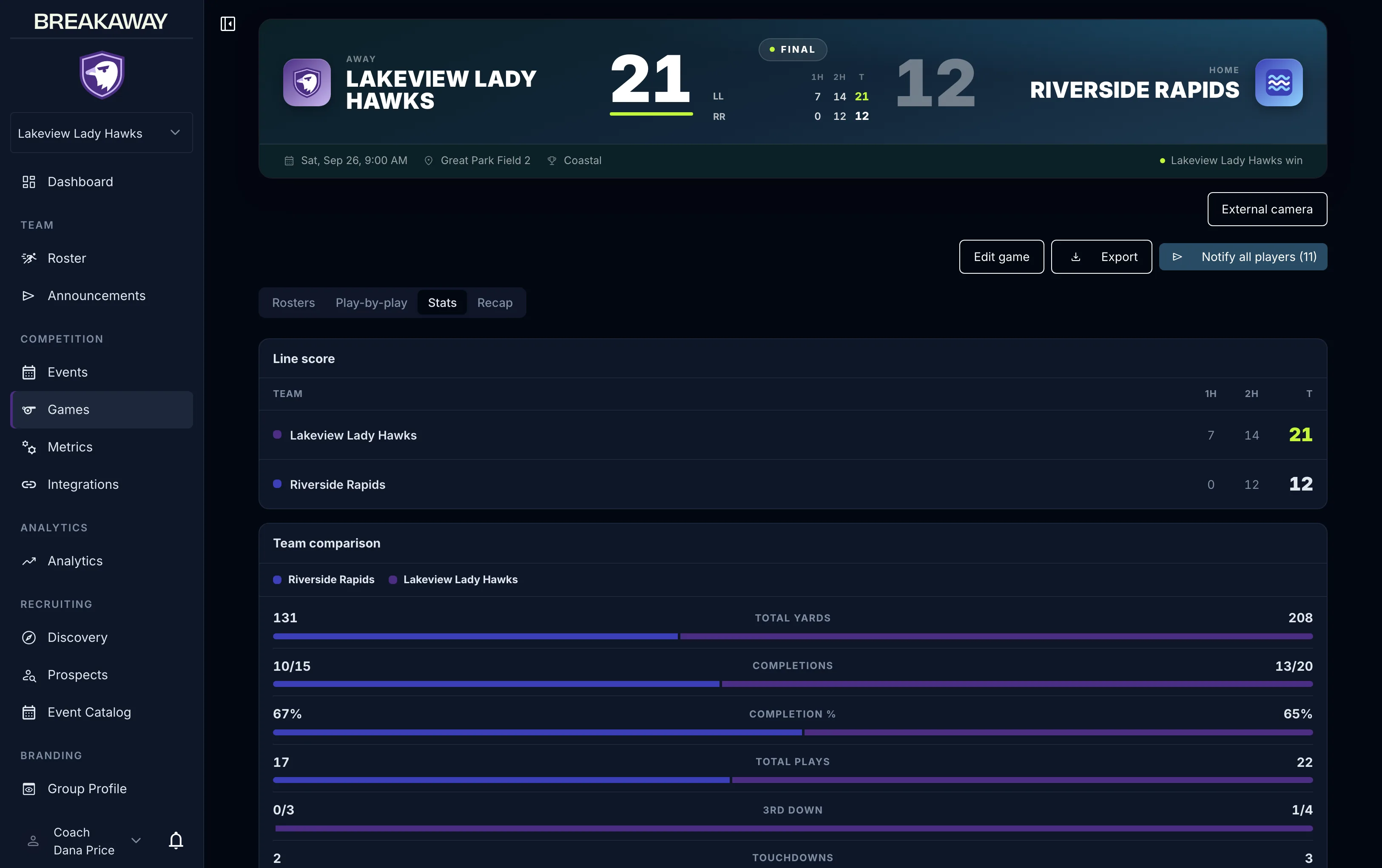Click the Integrations link icon
The image size is (1382, 868).
28,484
